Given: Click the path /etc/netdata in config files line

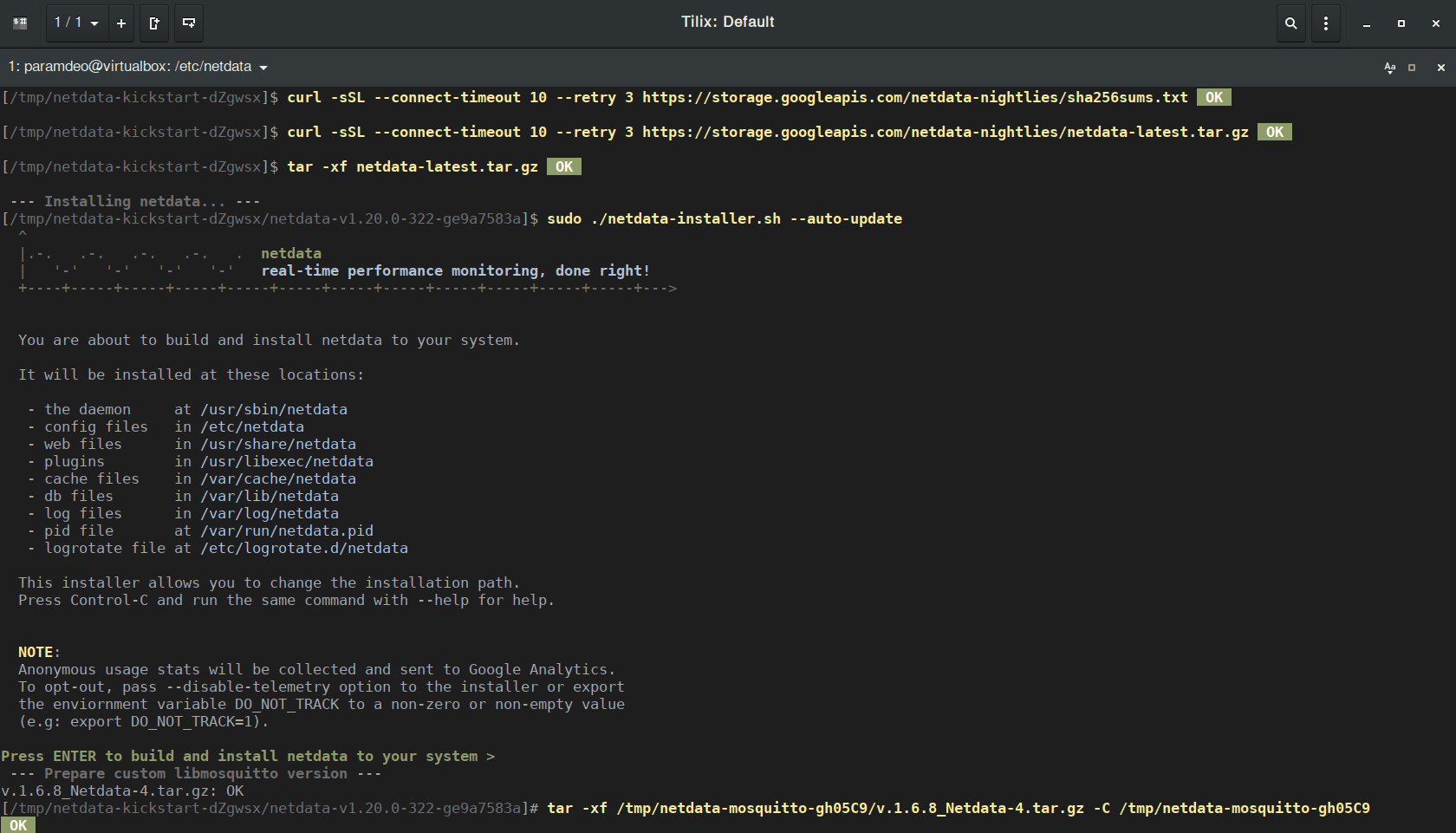Looking at the screenshot, I should [252, 426].
